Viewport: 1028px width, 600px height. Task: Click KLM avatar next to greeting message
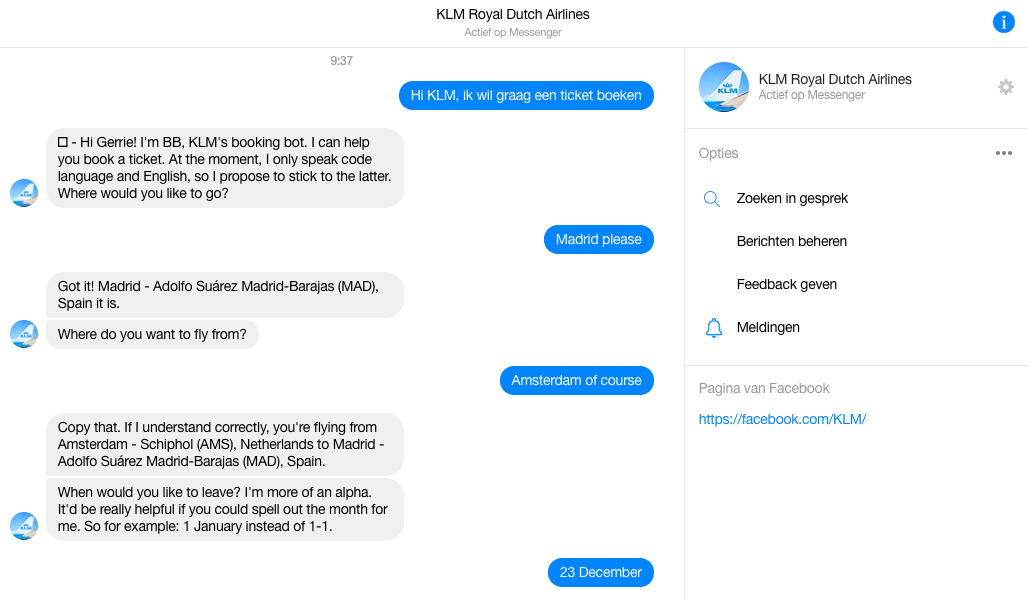click(x=24, y=193)
